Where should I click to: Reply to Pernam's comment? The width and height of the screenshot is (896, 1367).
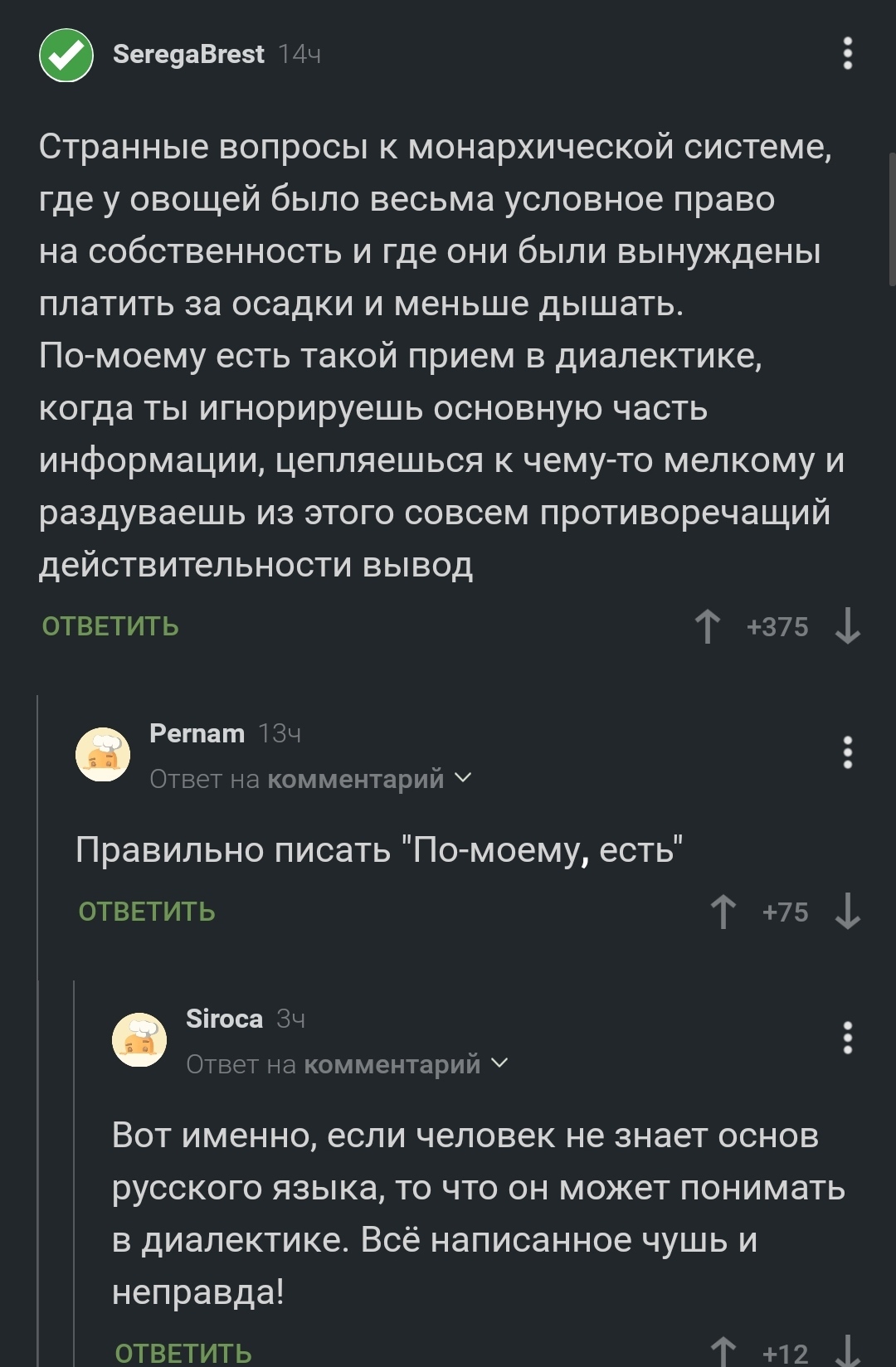point(147,912)
